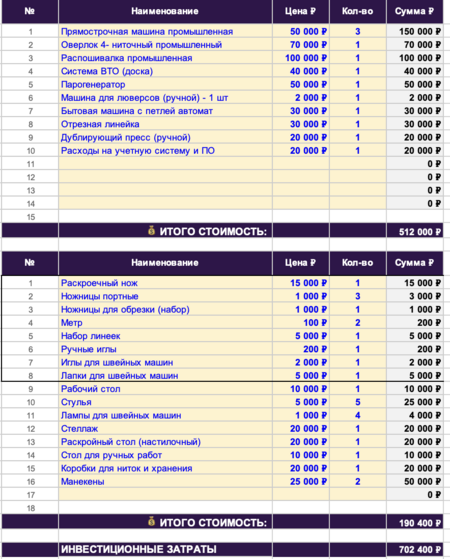
Task: Select 15 000 ₽ price of Раскроечный нож
Action: click(x=301, y=283)
